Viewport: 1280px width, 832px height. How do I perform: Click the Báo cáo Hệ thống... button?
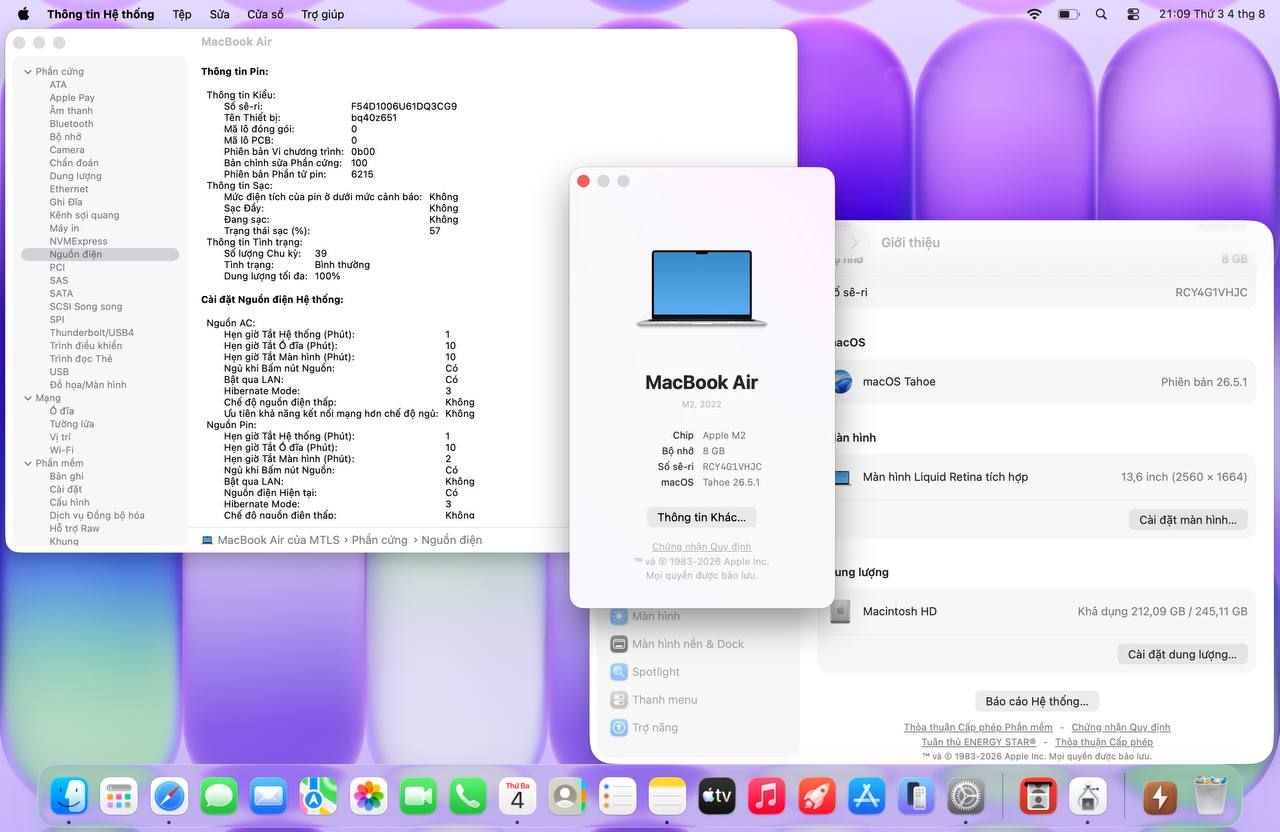(x=1037, y=701)
